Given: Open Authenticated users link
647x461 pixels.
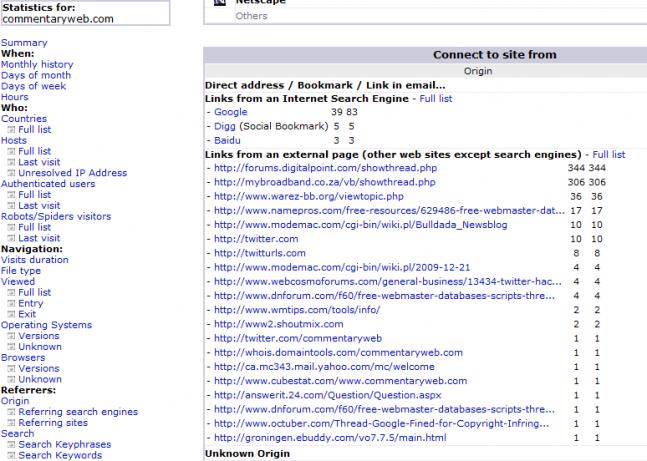Looking at the screenshot, I should 48,184.
